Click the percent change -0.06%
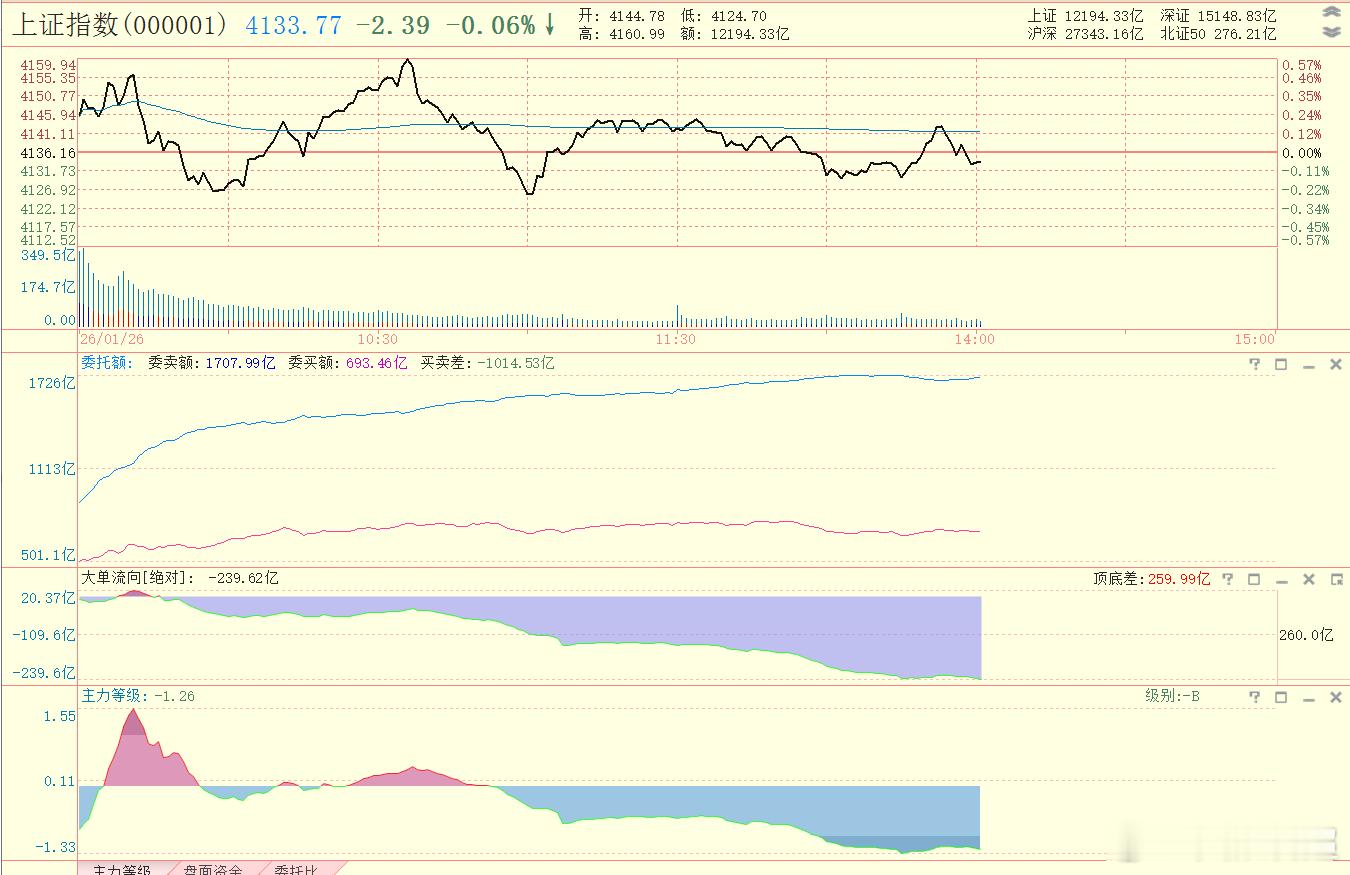1350x875 pixels. 490,25
